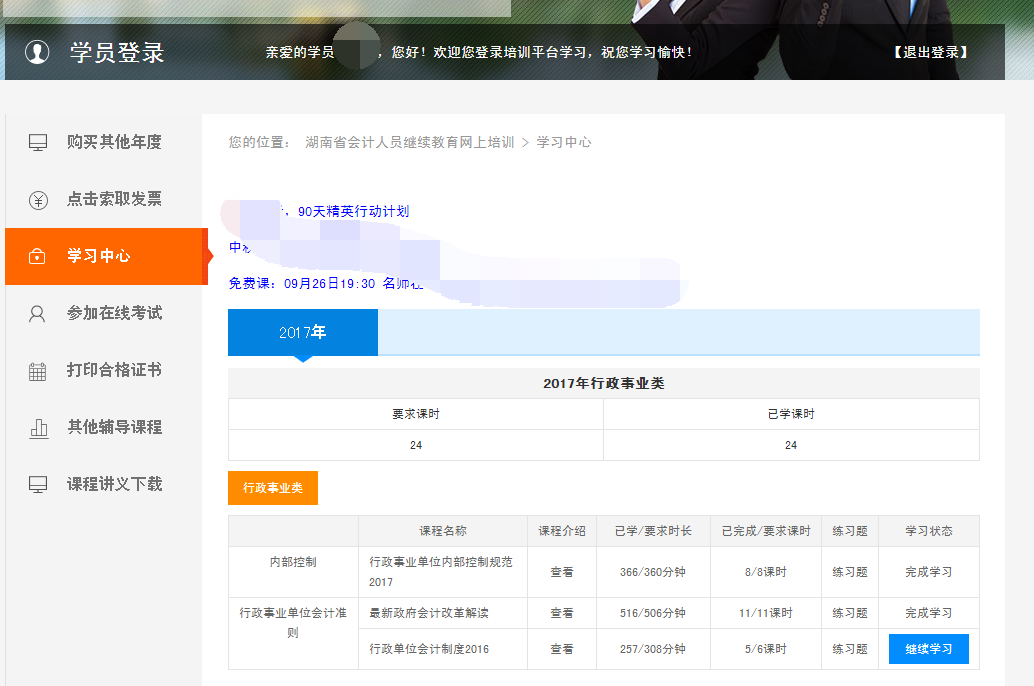Click the 退出登录 logout link
The height and width of the screenshot is (686, 1034).
coord(930,52)
